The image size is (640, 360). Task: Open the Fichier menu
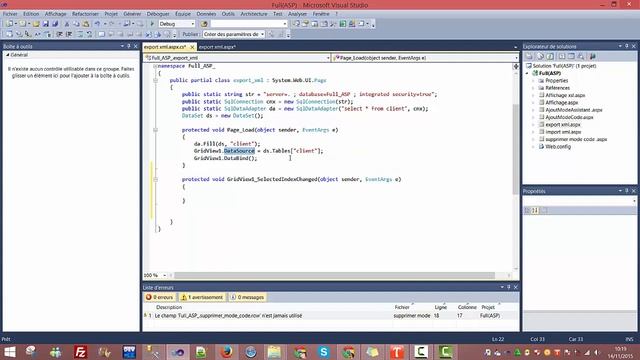click(10, 14)
